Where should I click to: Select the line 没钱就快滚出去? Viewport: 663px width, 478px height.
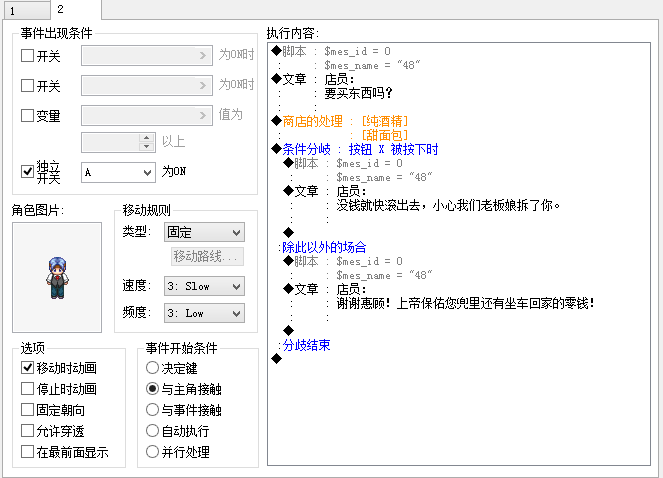(448, 206)
